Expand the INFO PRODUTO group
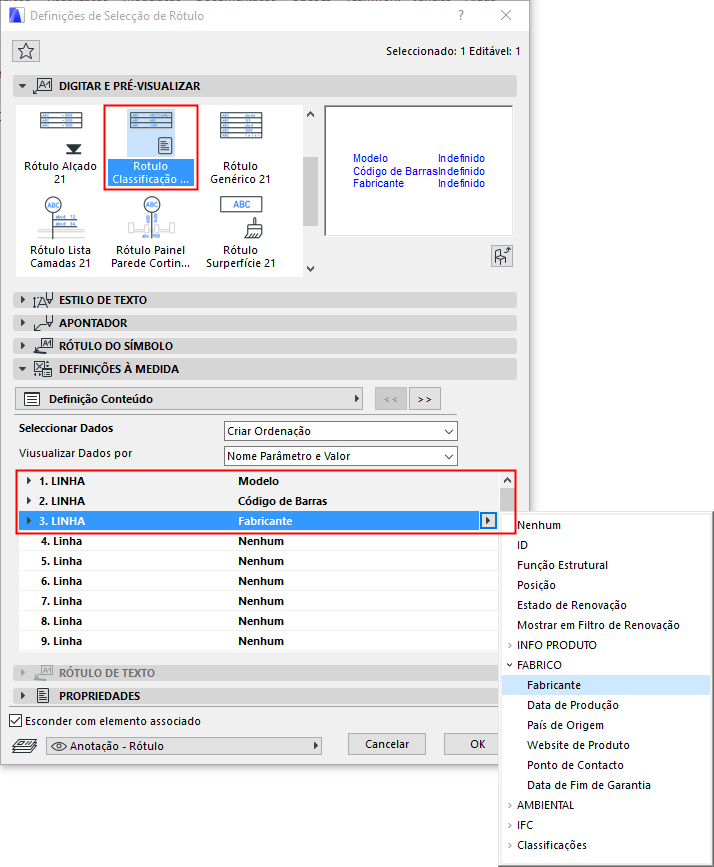The height and width of the screenshot is (867, 714). [x=509, y=645]
